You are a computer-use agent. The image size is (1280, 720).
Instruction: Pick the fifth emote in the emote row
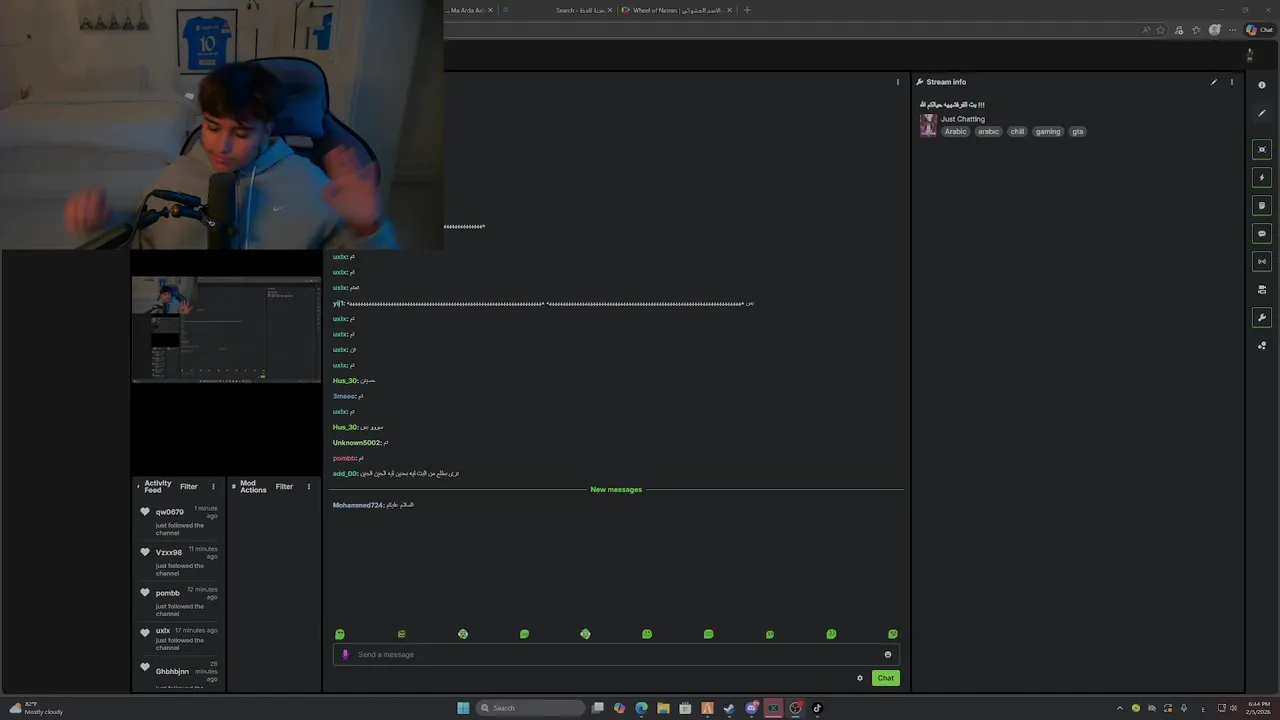[585, 634]
